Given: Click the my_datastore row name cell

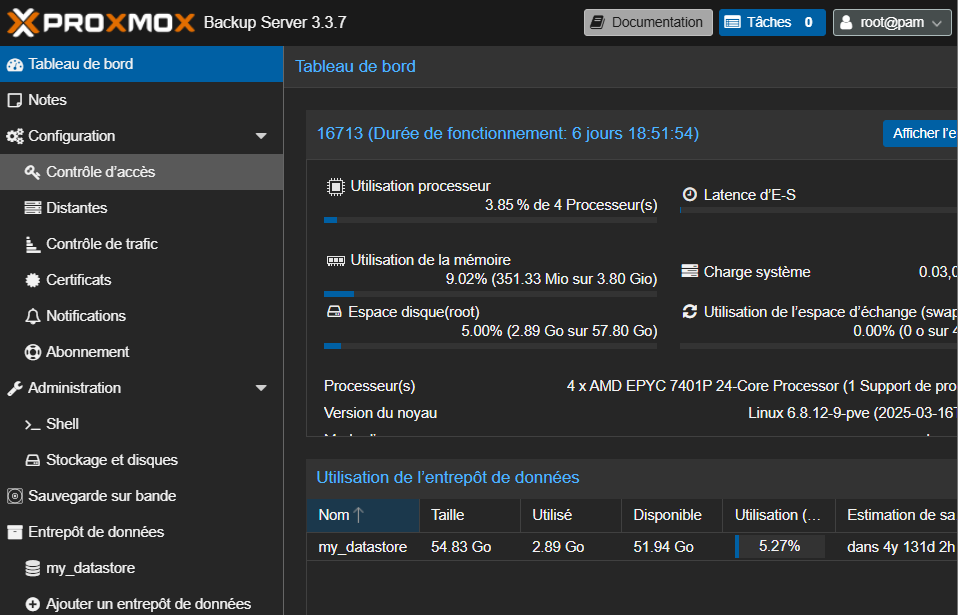Looking at the screenshot, I should 363,547.
